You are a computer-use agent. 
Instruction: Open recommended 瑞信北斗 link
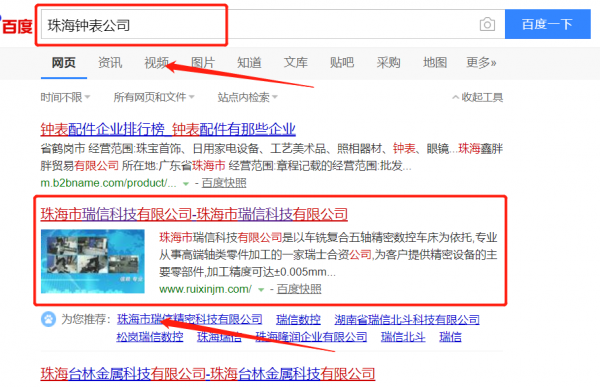(x=403, y=337)
